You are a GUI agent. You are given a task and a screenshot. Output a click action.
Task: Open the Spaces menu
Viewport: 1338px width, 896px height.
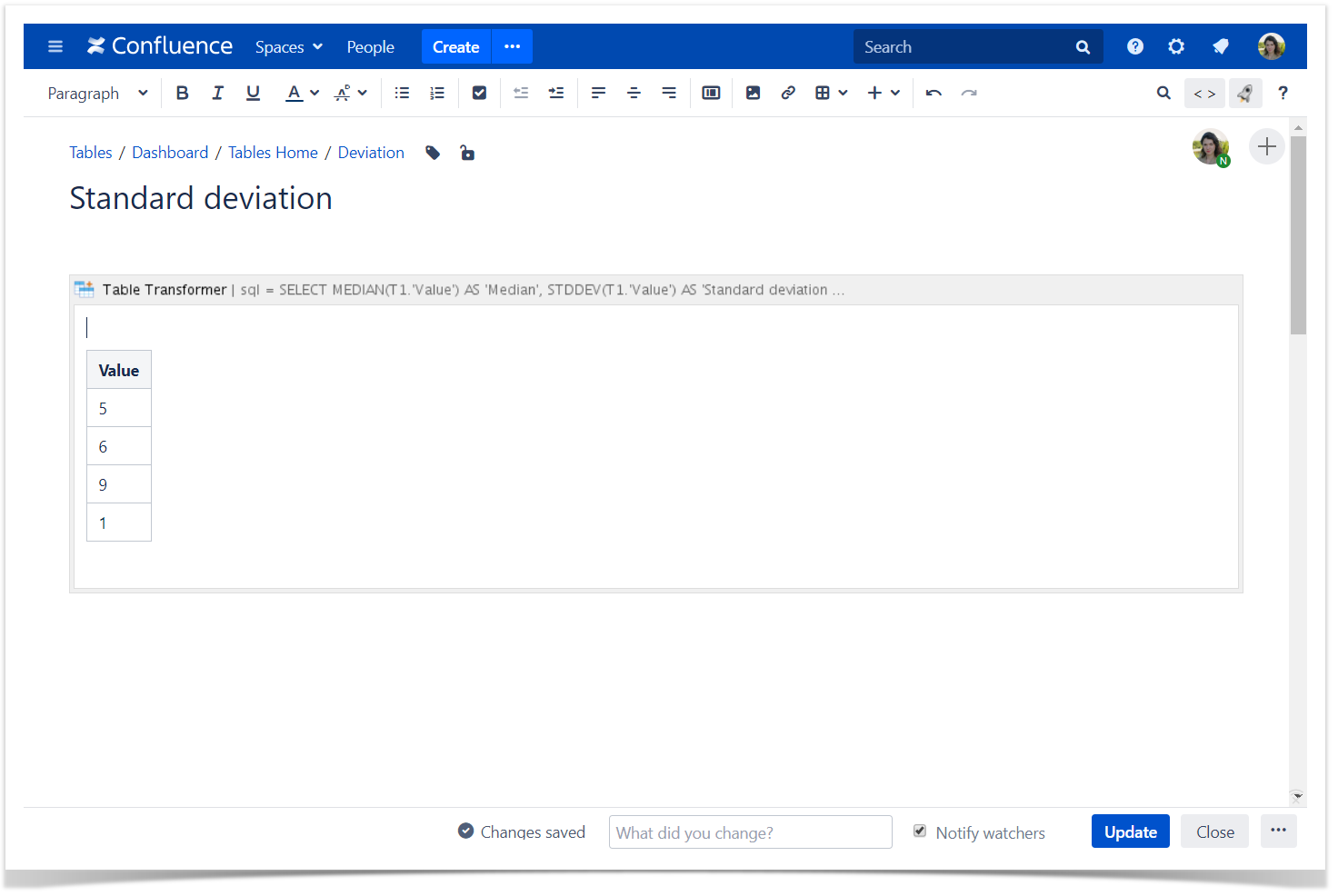(288, 47)
